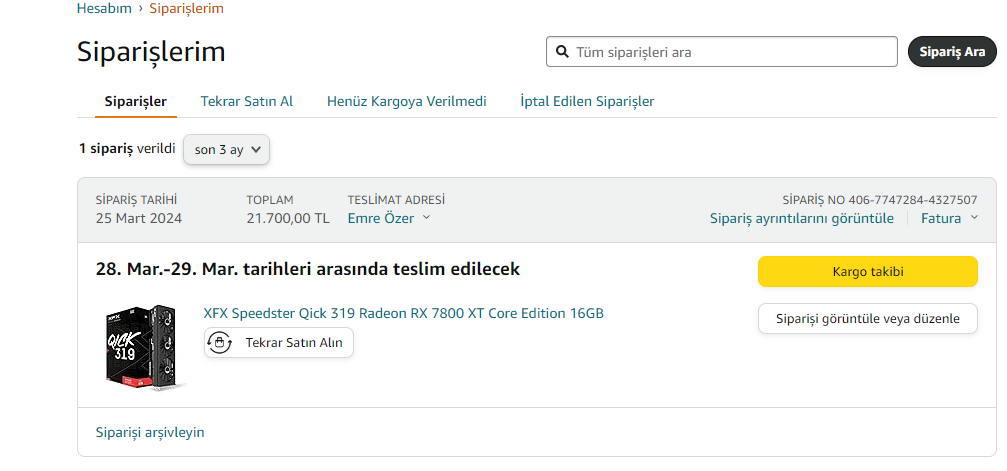Open Sipariş ayrıntılarını görüntüle link
The width and height of the screenshot is (1007, 471).
pos(801,218)
